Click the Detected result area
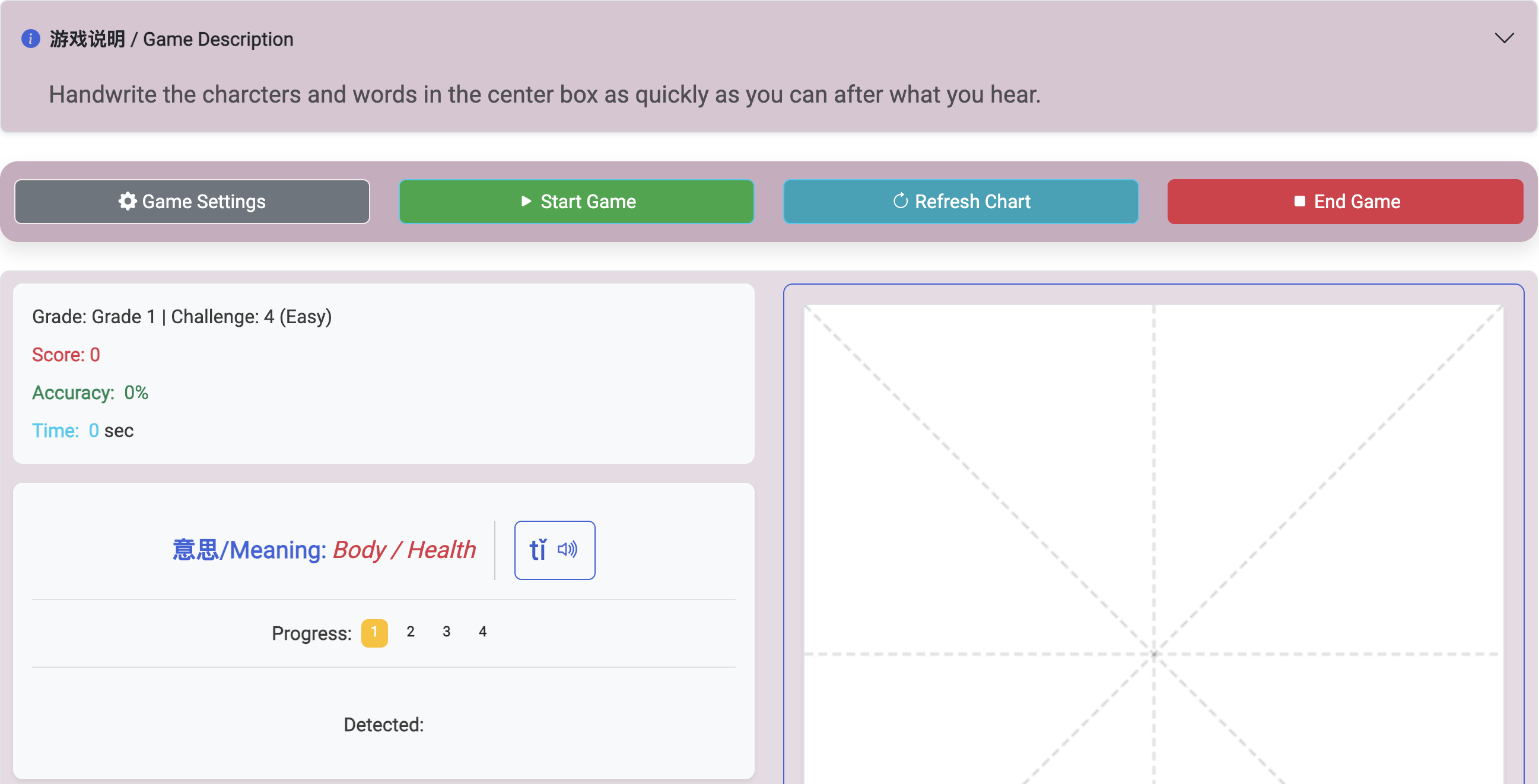 [x=383, y=725]
